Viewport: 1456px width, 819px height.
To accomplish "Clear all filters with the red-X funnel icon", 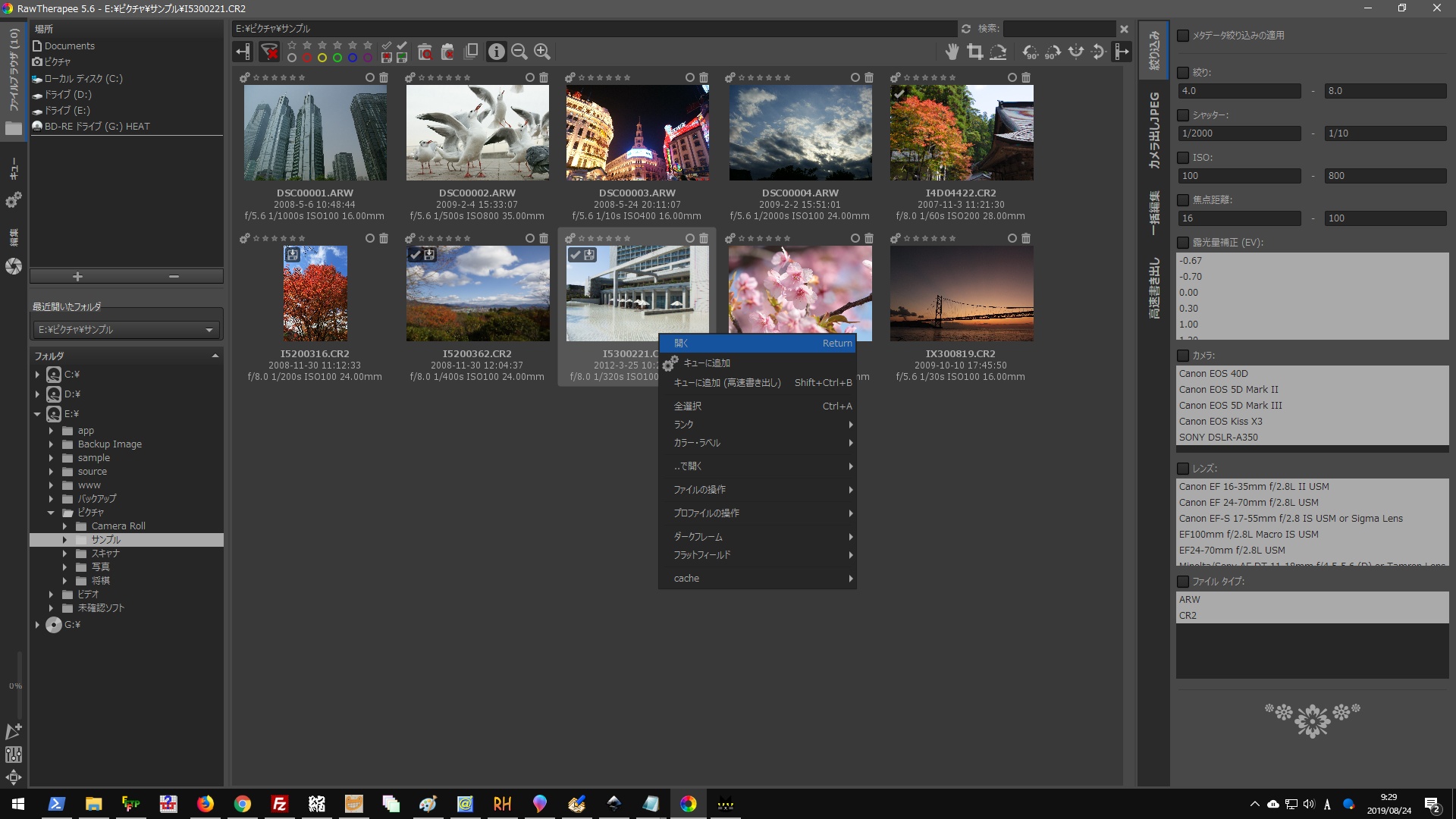I will 269,52.
